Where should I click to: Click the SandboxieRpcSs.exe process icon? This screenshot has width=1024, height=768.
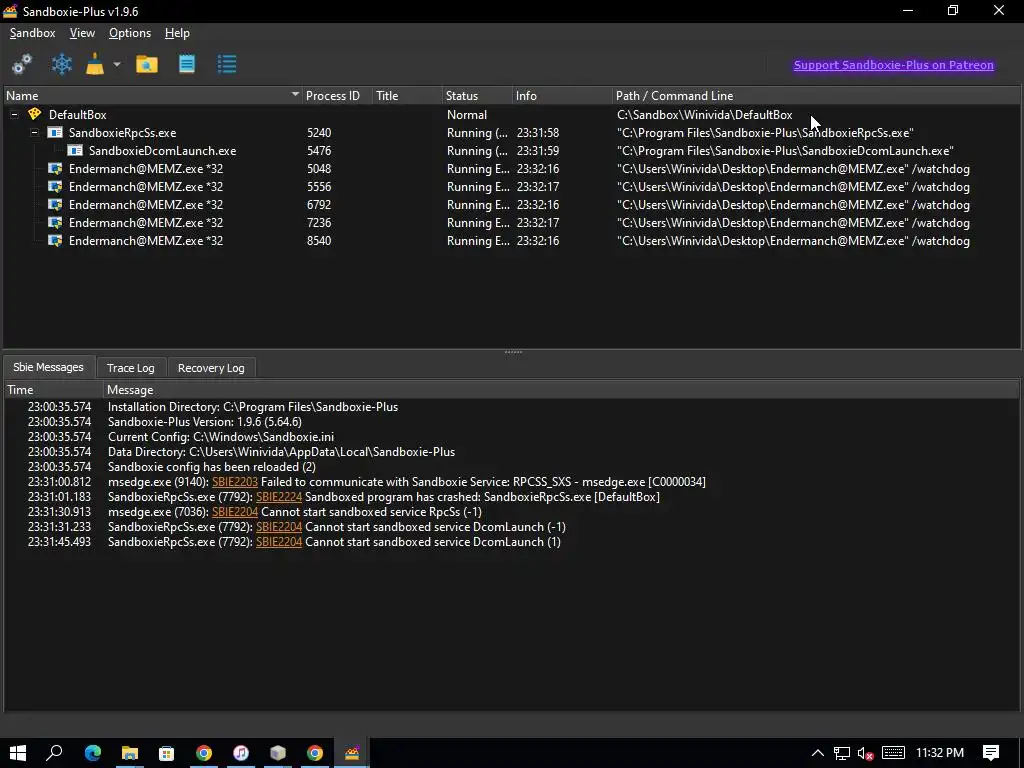click(x=55, y=133)
